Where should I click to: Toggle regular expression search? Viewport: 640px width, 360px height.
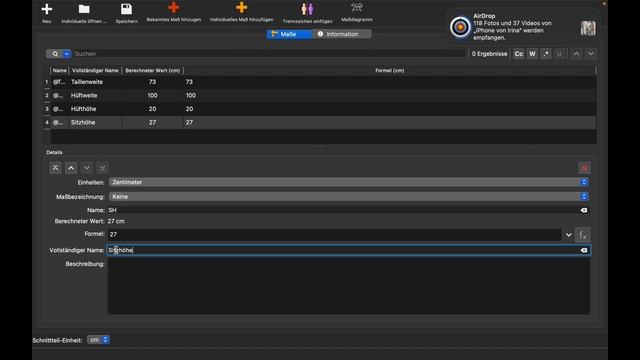(x=546, y=53)
